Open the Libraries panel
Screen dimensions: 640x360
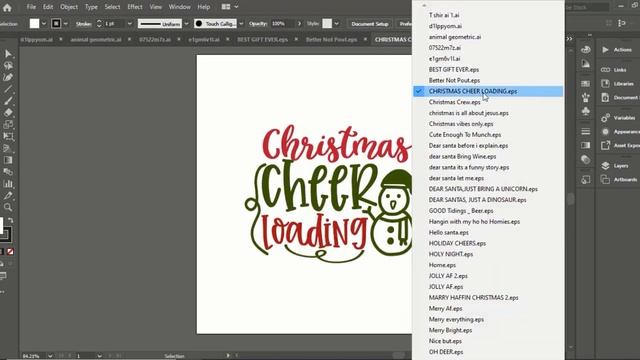click(x=617, y=84)
